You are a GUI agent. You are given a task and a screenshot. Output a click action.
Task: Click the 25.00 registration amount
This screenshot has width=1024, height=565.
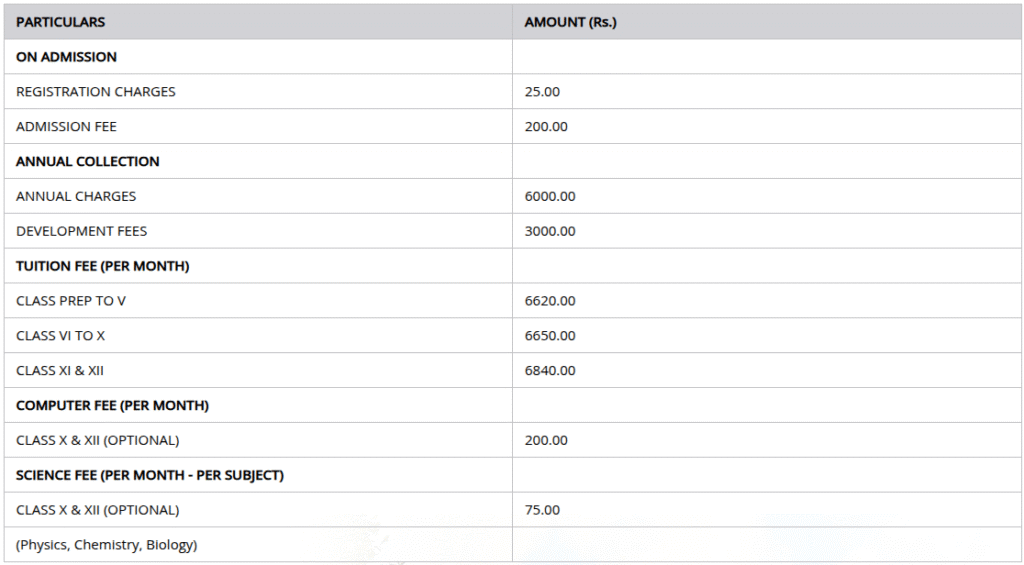pyautogui.click(x=542, y=92)
